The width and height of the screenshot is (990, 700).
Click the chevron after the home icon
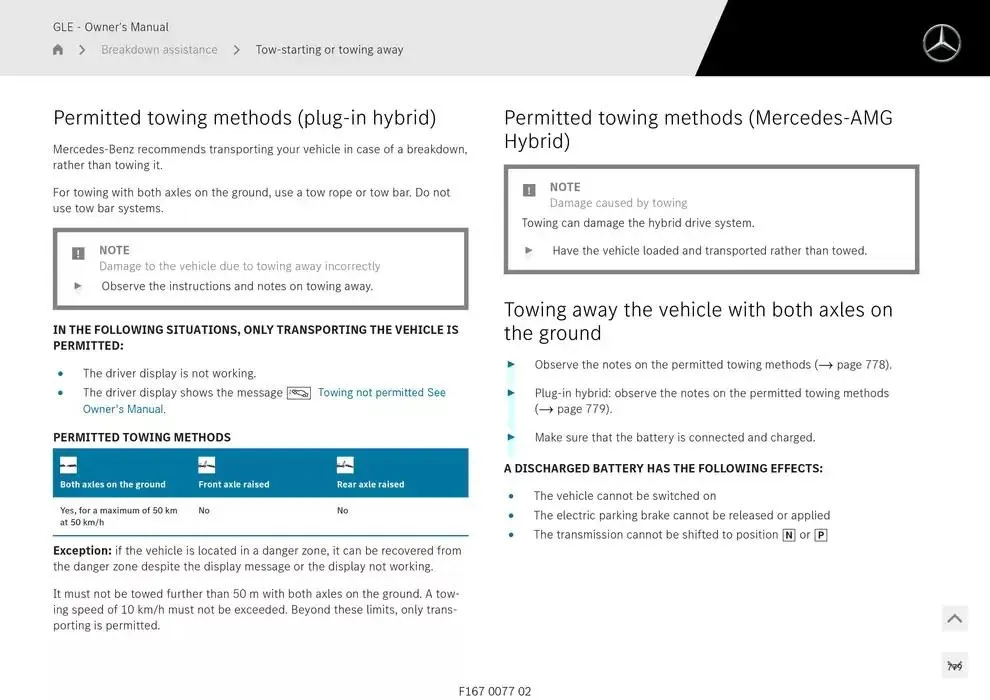(82, 50)
